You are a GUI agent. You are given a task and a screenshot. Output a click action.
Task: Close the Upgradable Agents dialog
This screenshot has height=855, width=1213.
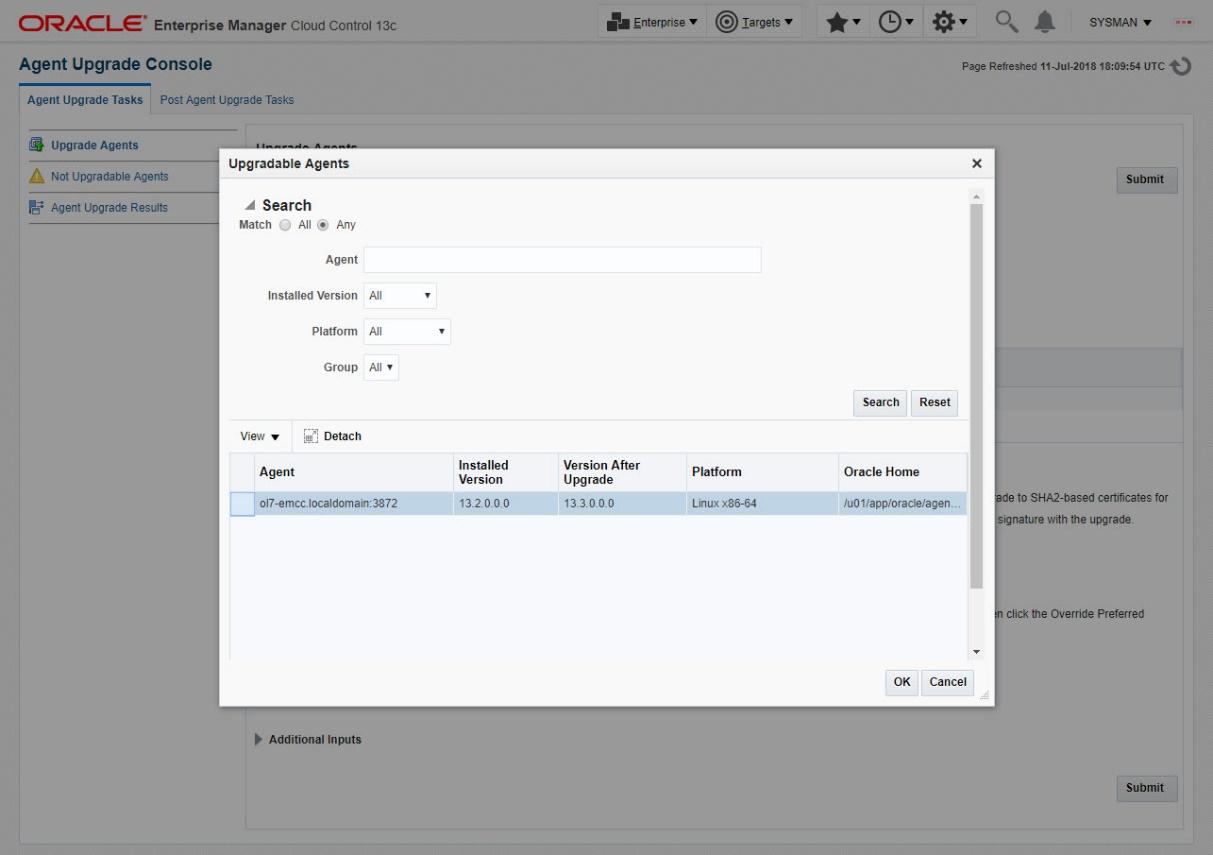[x=977, y=163]
